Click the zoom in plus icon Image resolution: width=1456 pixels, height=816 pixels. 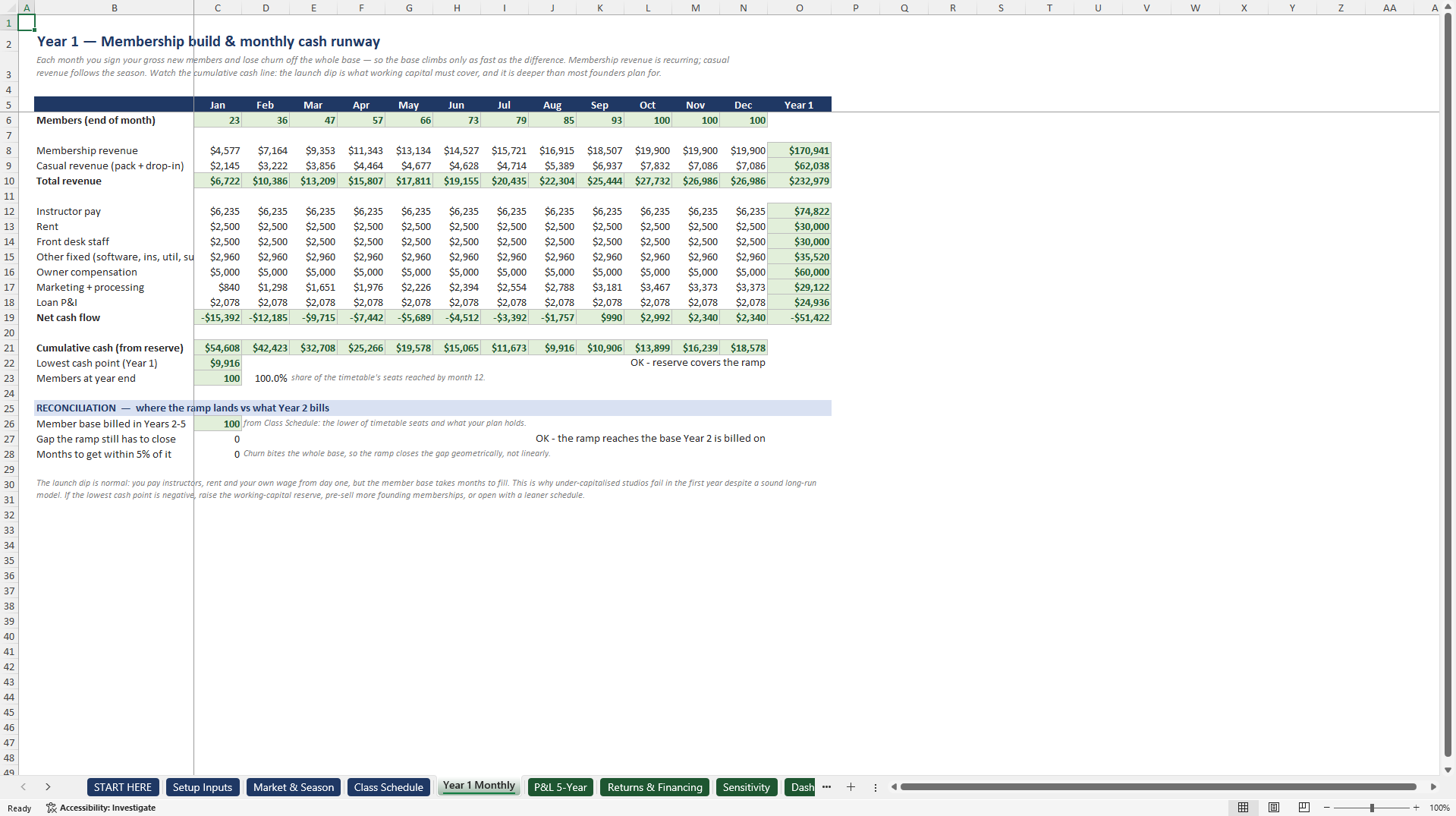1416,808
